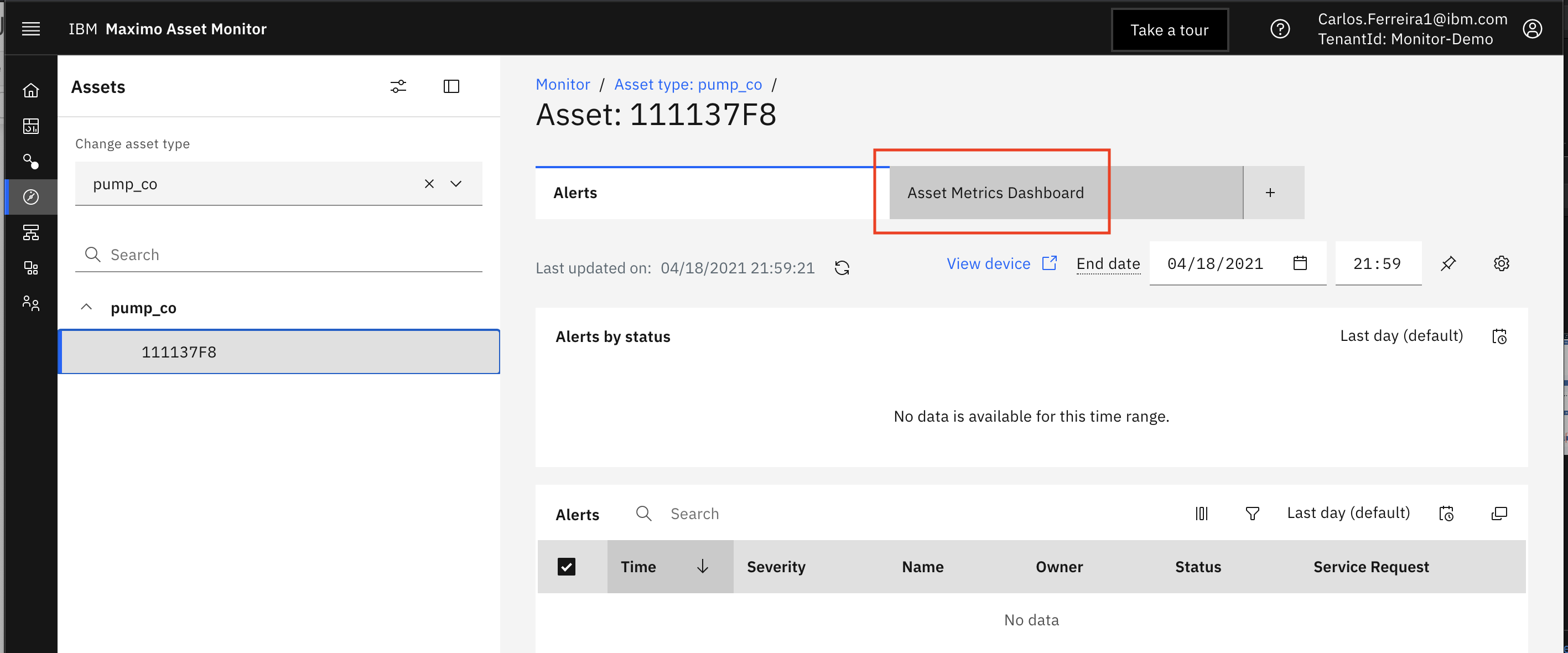Image resolution: width=1568 pixels, height=653 pixels.
Task: Click the 21:59 time field
Action: click(x=1378, y=263)
